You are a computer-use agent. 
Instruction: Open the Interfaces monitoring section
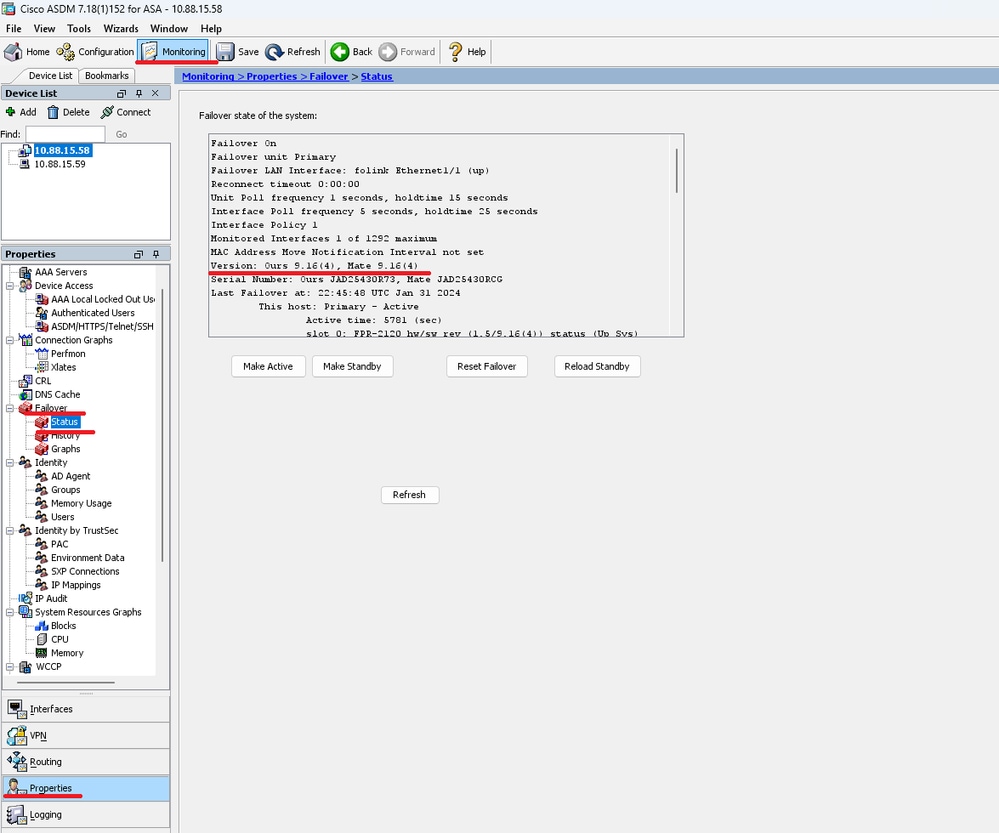[86, 709]
